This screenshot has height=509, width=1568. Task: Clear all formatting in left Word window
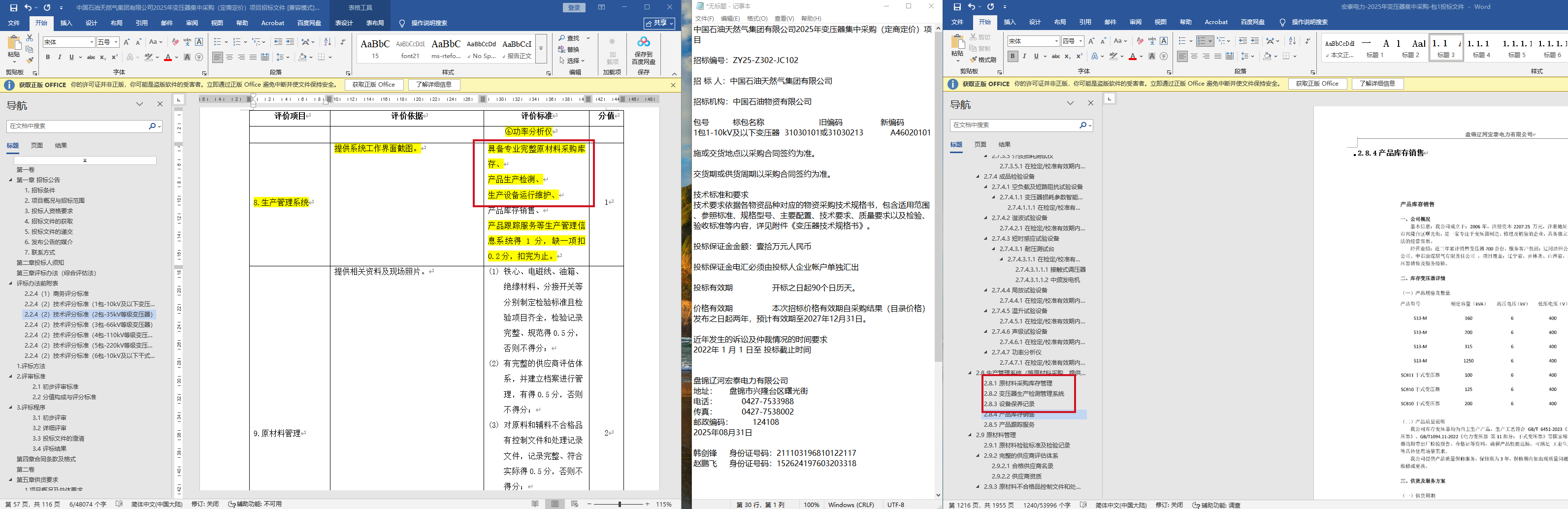click(x=175, y=42)
